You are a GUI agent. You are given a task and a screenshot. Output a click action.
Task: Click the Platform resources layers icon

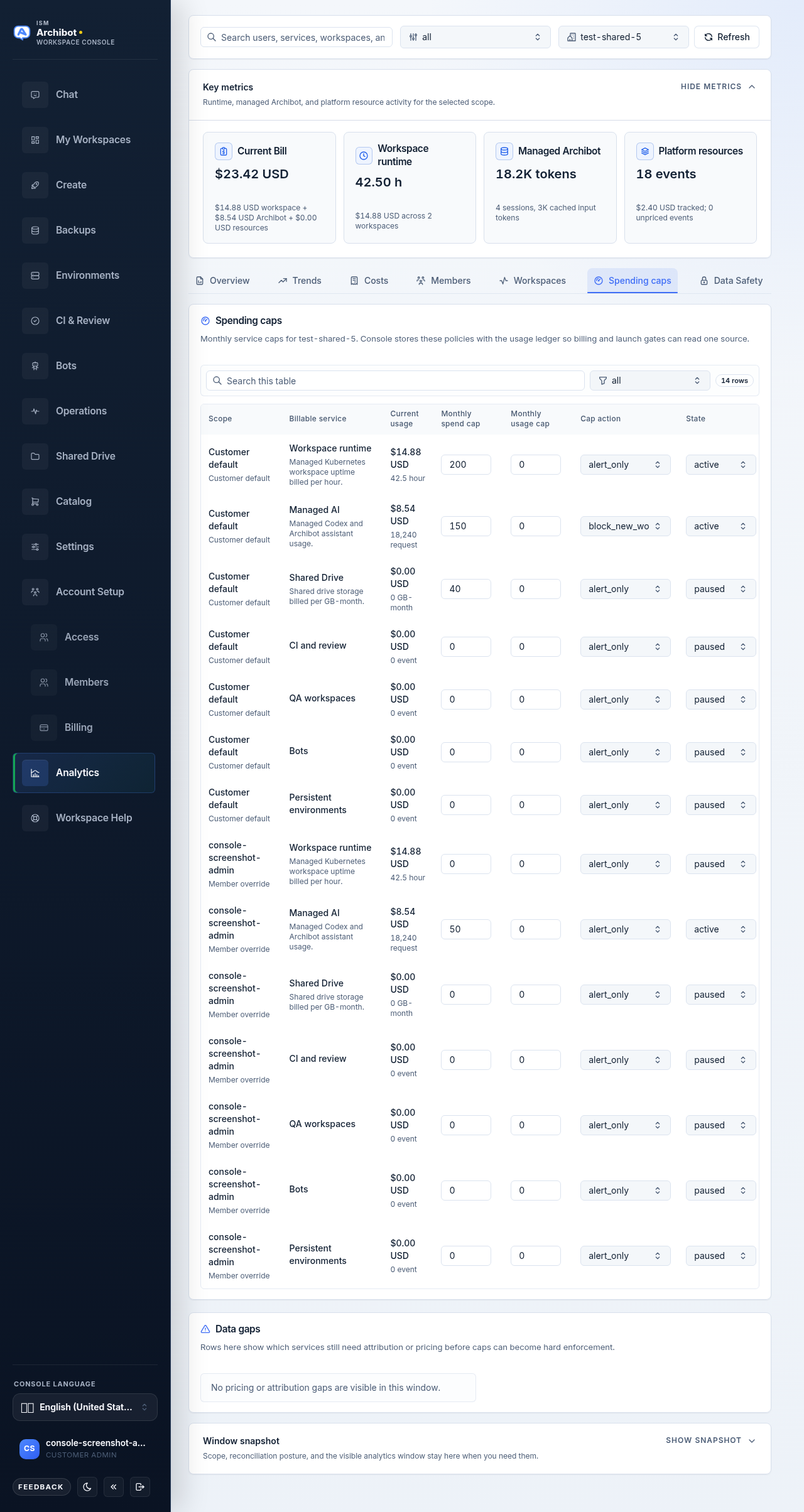pyautogui.click(x=644, y=151)
